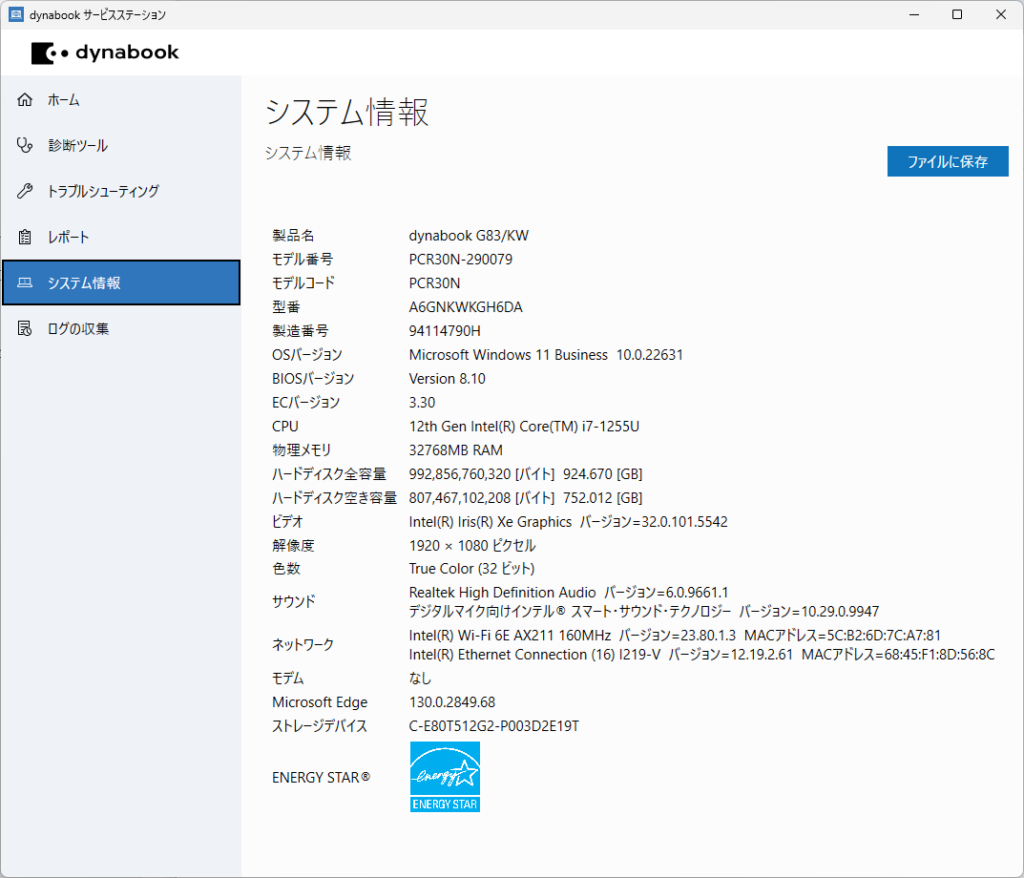
Task: Click model number PCR30N-290079
Action: (460, 259)
